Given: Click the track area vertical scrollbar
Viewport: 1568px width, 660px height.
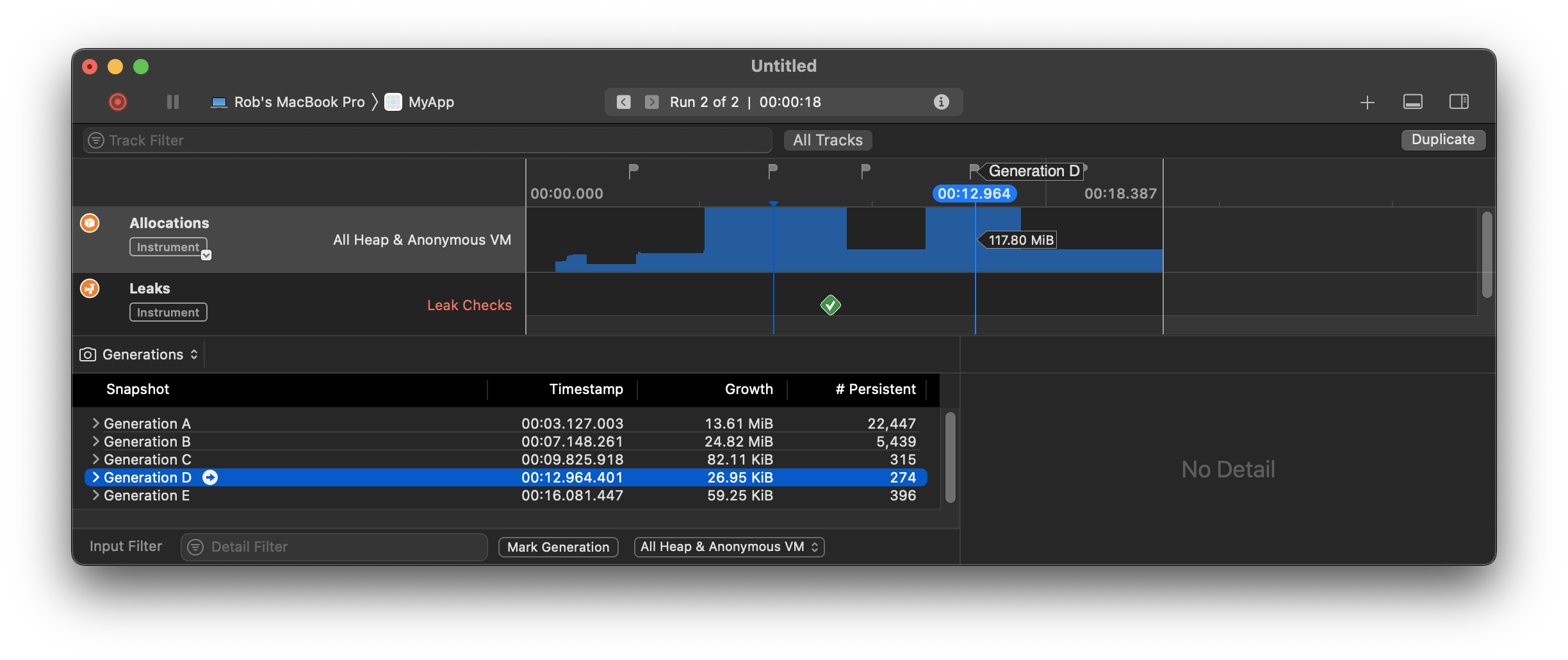Looking at the screenshot, I should pyautogui.click(x=1487, y=254).
